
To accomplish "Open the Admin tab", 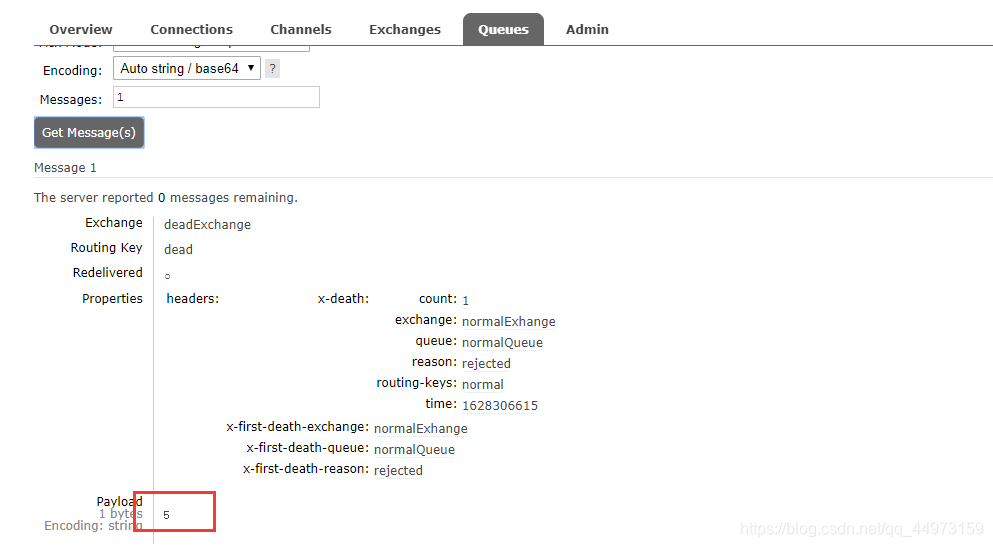I will pos(587,29).
